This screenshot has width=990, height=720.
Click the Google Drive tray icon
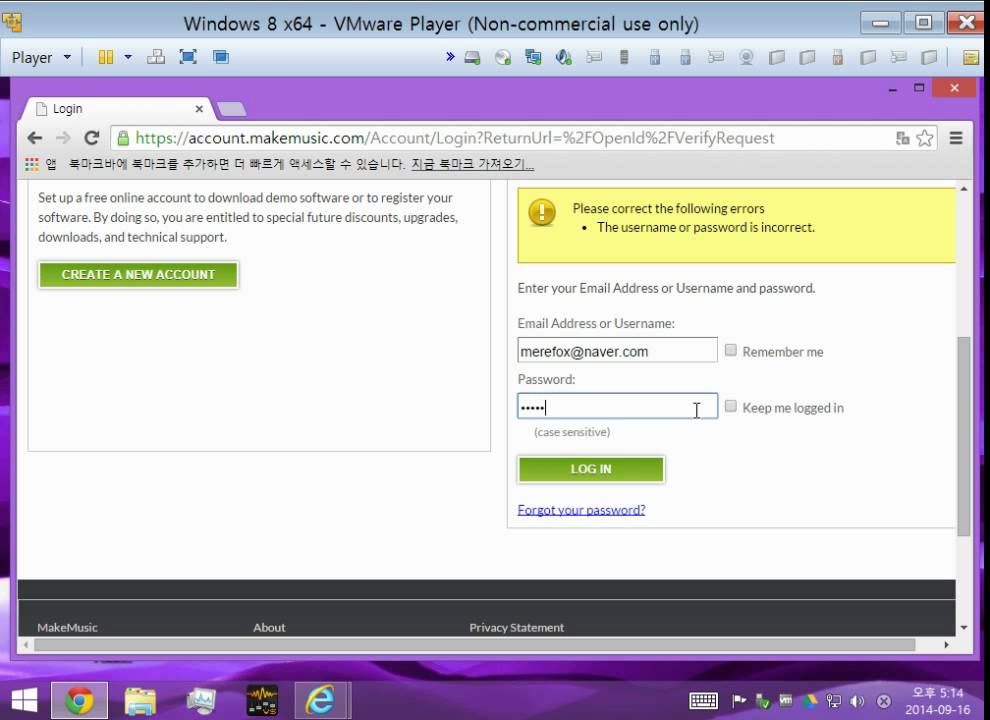[809, 700]
